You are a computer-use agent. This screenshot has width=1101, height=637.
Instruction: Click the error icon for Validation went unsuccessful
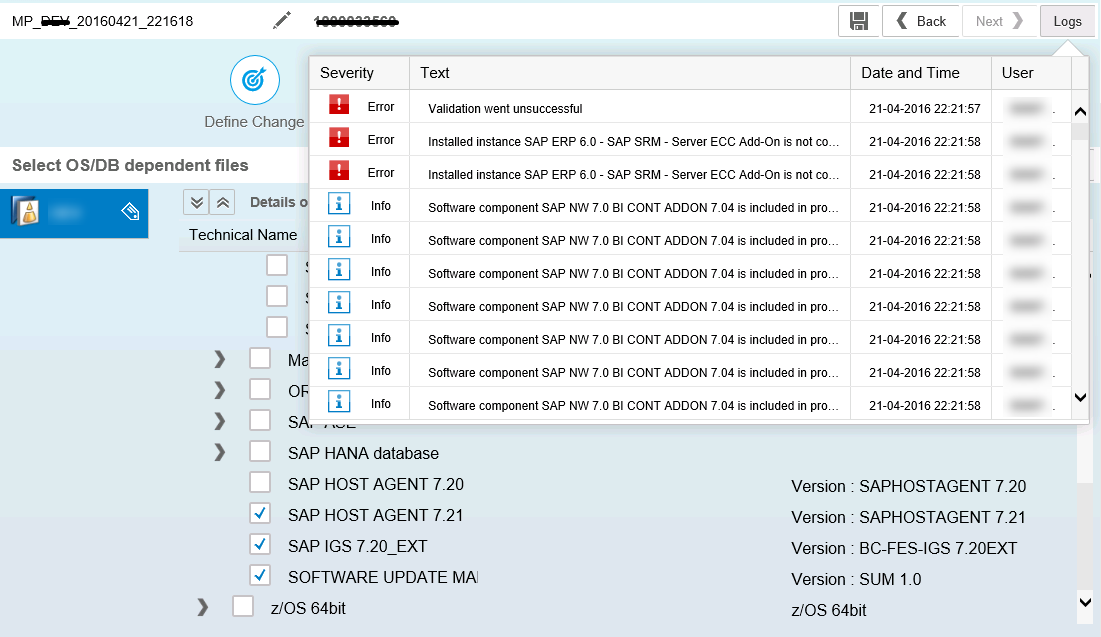pyautogui.click(x=338, y=105)
